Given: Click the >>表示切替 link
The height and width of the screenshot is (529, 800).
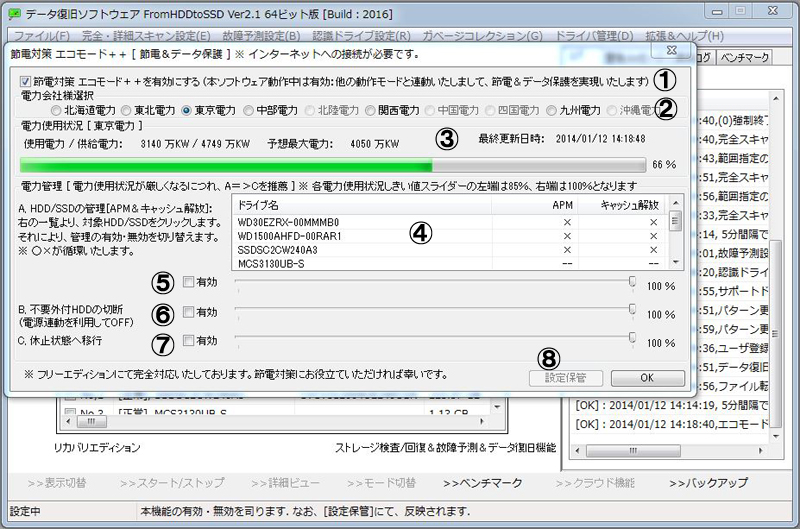Looking at the screenshot, I should (x=57, y=483).
